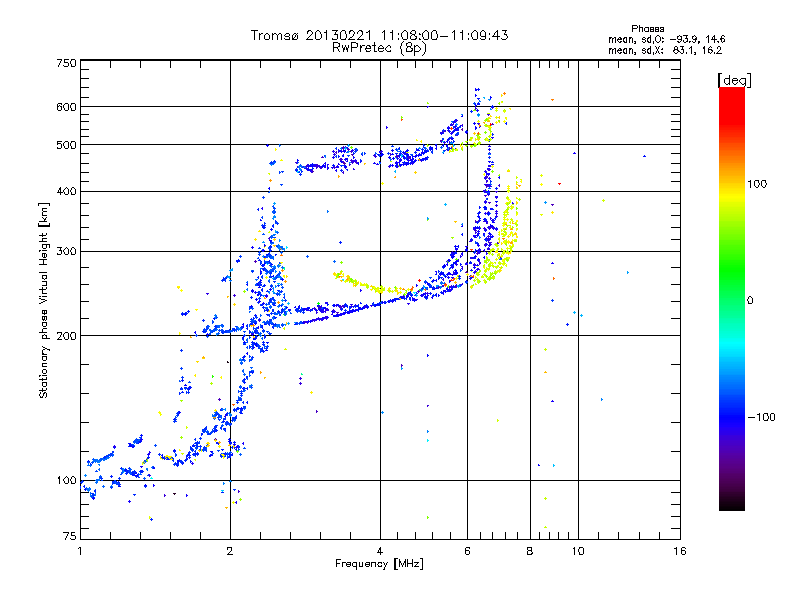Click the y-axis '75' tick label
Image resolution: width=800 pixels, height=600 pixels.
tap(70, 536)
